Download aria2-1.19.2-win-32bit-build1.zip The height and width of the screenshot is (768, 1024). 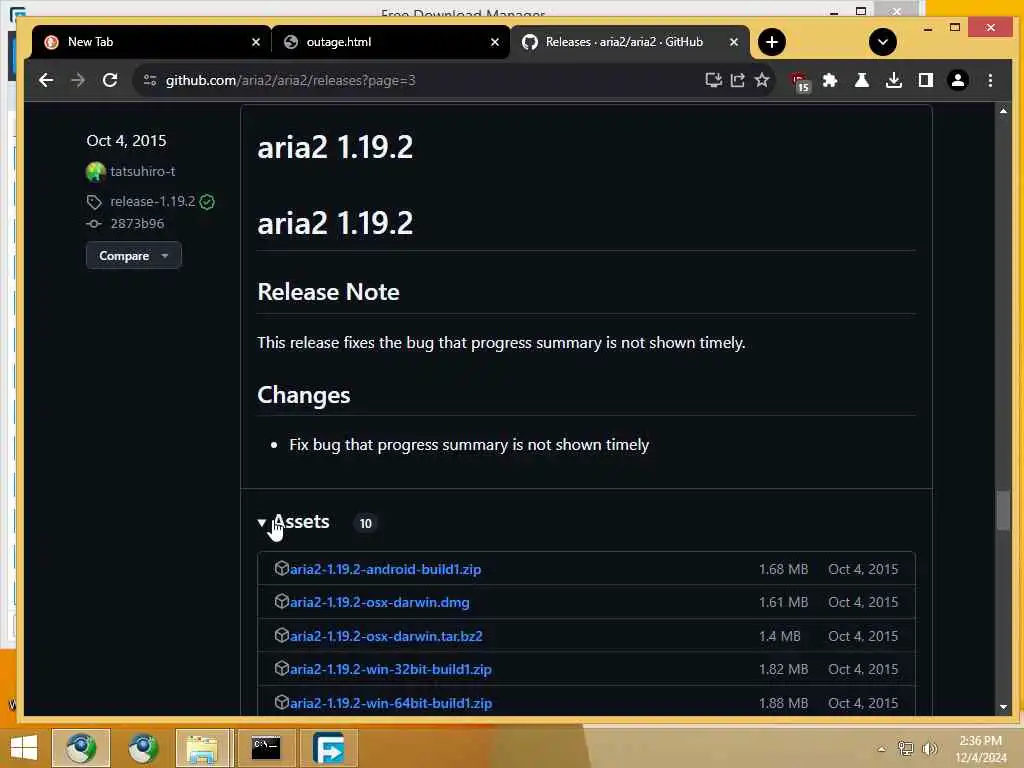pos(391,669)
